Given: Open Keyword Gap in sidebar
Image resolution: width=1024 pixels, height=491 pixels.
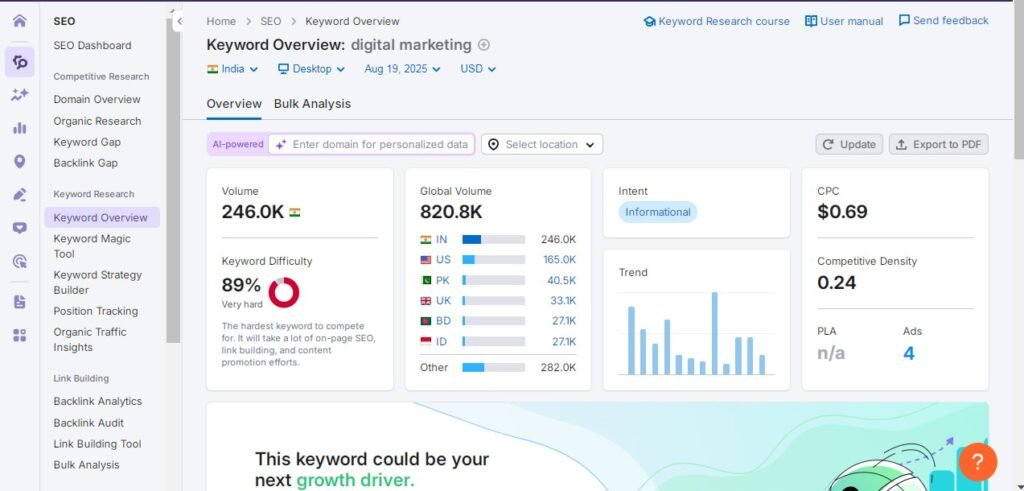Looking at the screenshot, I should pyautogui.click(x=87, y=142).
